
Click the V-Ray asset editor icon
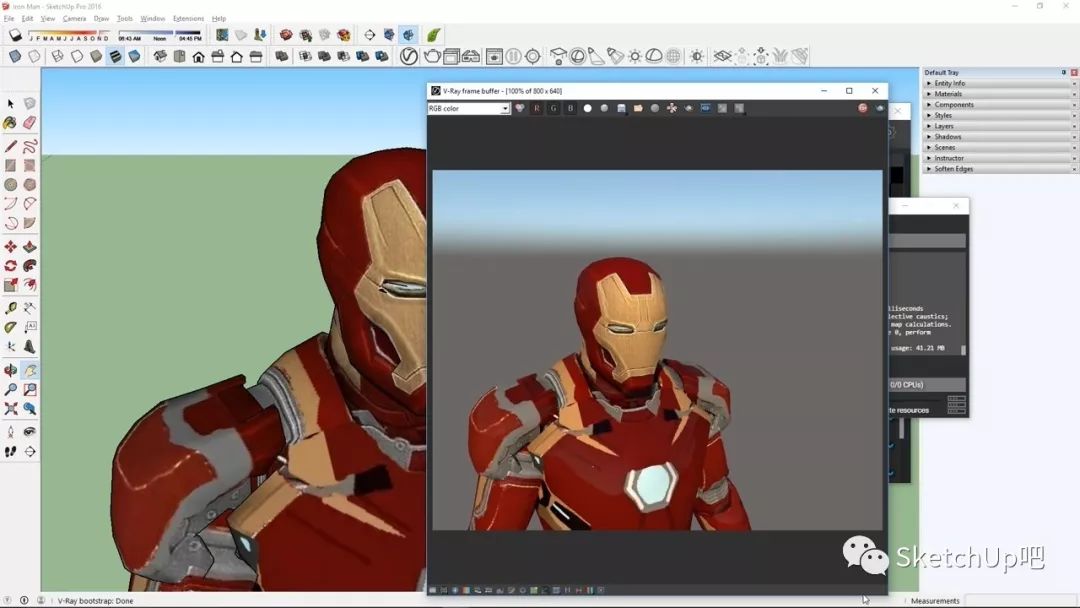point(408,57)
